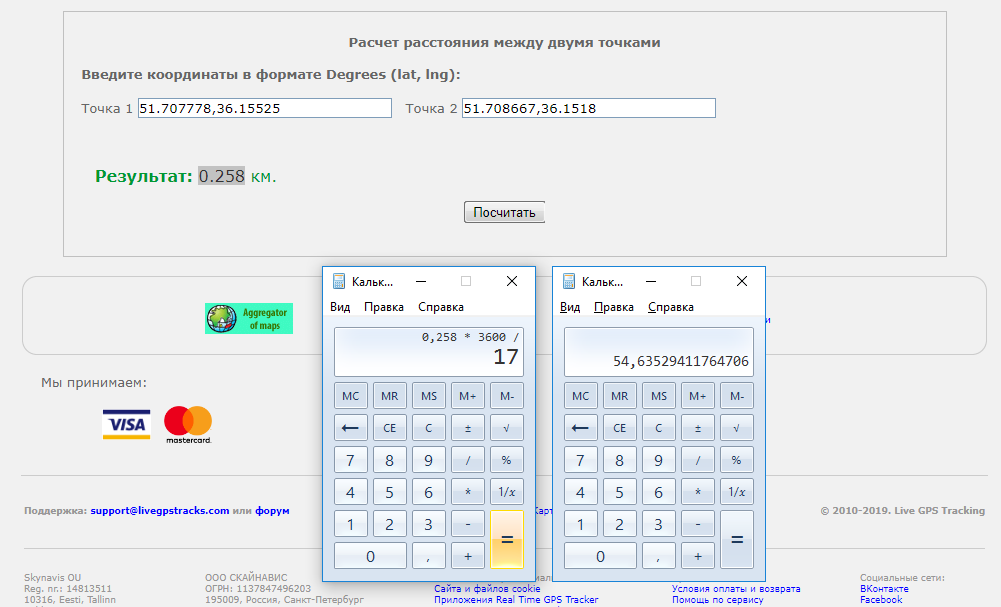Click equals key in right calculator
Screen dimensions: 1001x607
coord(737,539)
